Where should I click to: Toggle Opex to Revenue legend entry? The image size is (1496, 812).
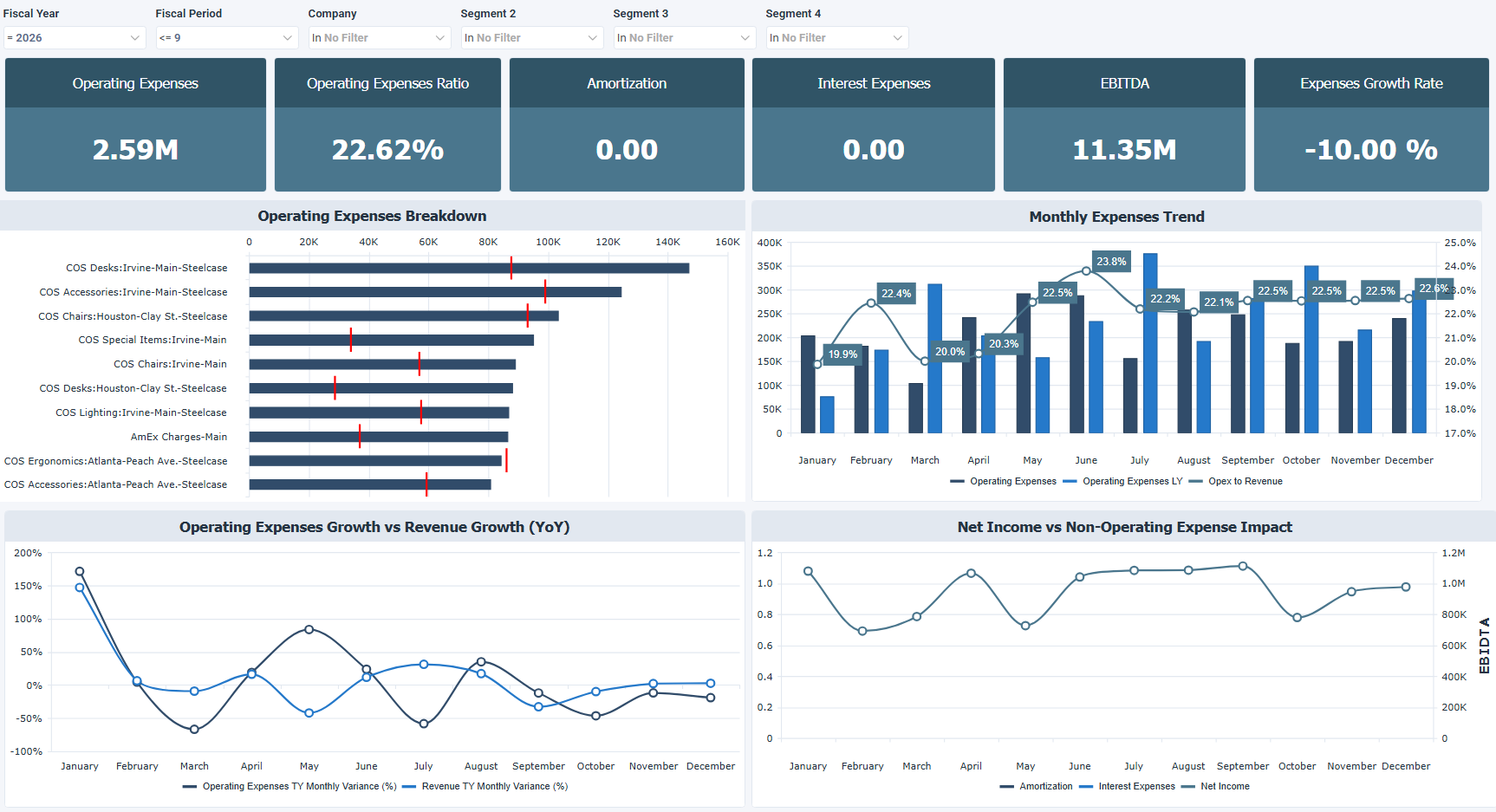pos(1236,481)
